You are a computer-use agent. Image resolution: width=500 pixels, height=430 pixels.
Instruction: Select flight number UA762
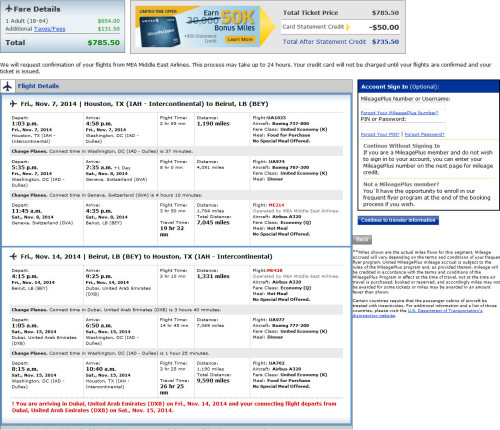[x=276, y=363]
